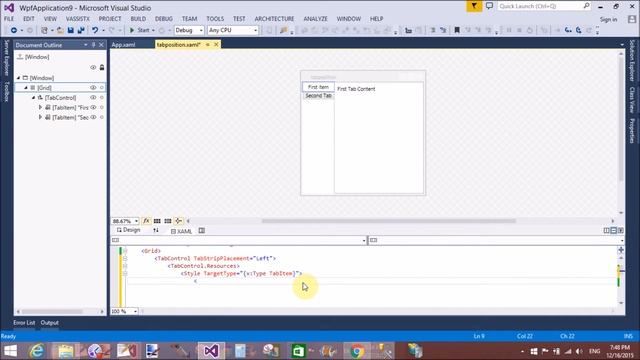640x360 pixels.
Task: Toggle effects fx button in designer
Action: coord(147,221)
